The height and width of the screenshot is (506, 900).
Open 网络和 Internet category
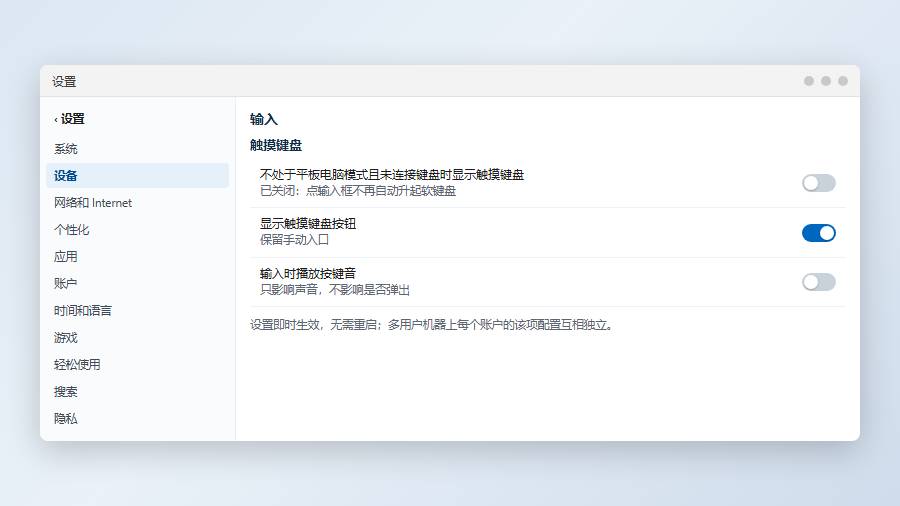pos(138,203)
